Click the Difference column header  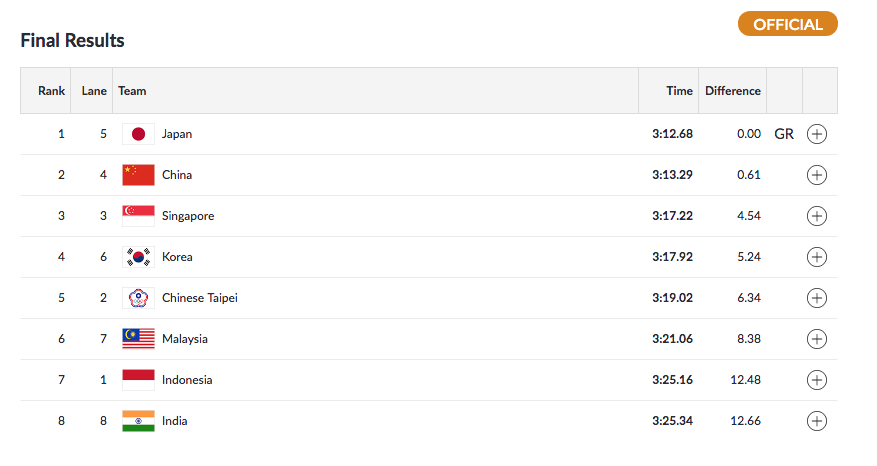pos(732,91)
